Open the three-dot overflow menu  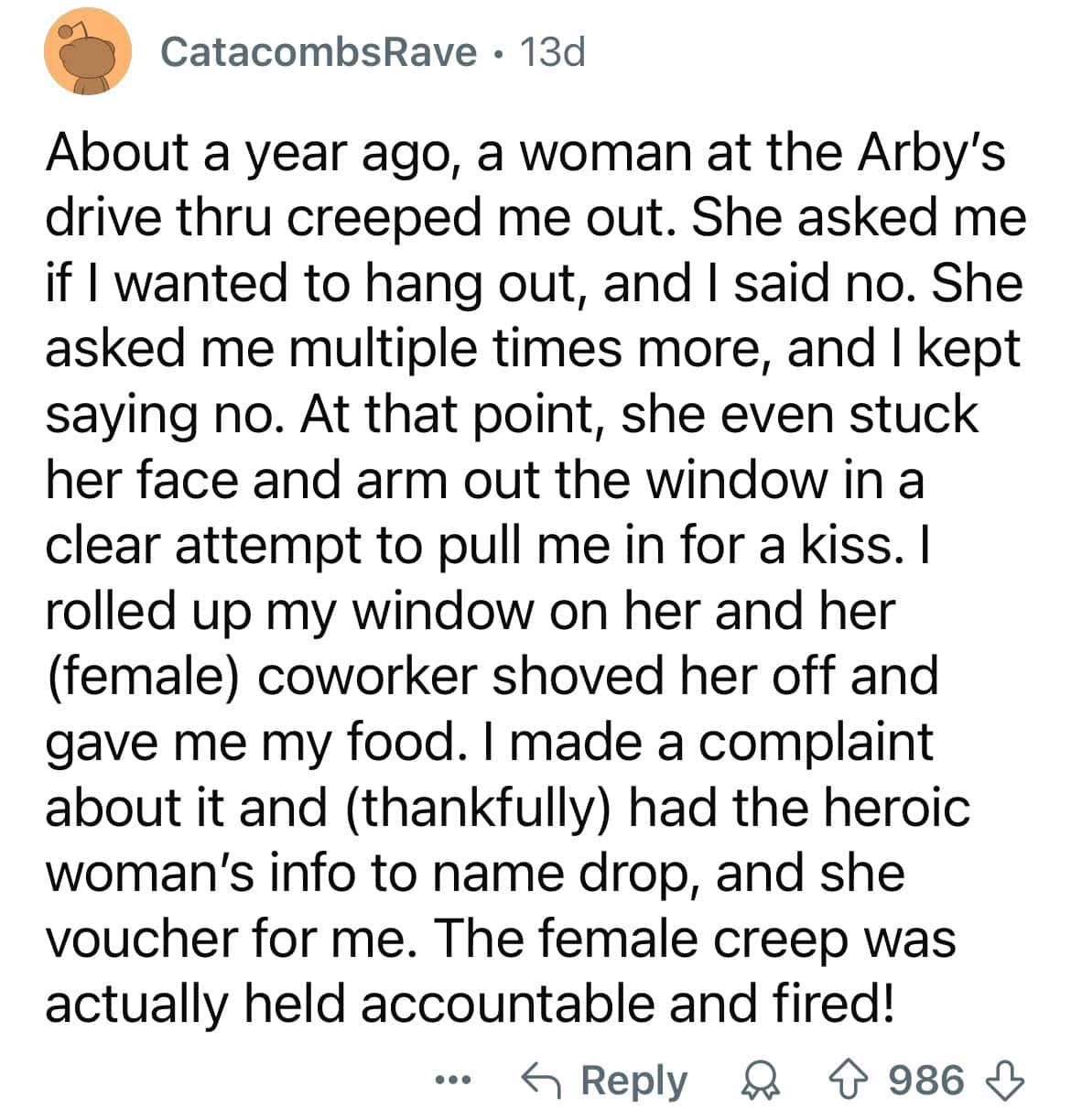coord(453,1082)
